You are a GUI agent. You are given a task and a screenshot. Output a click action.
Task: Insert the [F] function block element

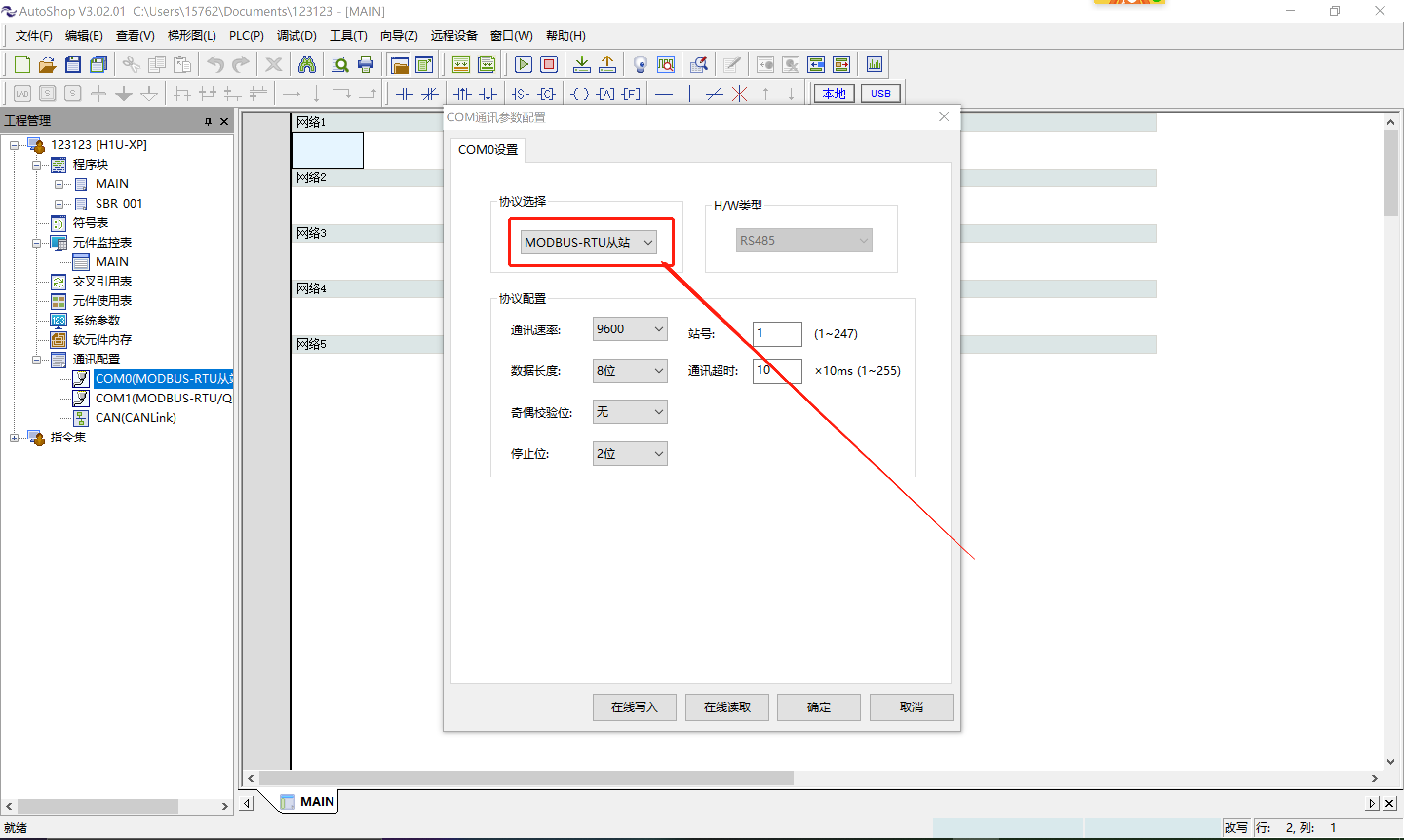(631, 94)
